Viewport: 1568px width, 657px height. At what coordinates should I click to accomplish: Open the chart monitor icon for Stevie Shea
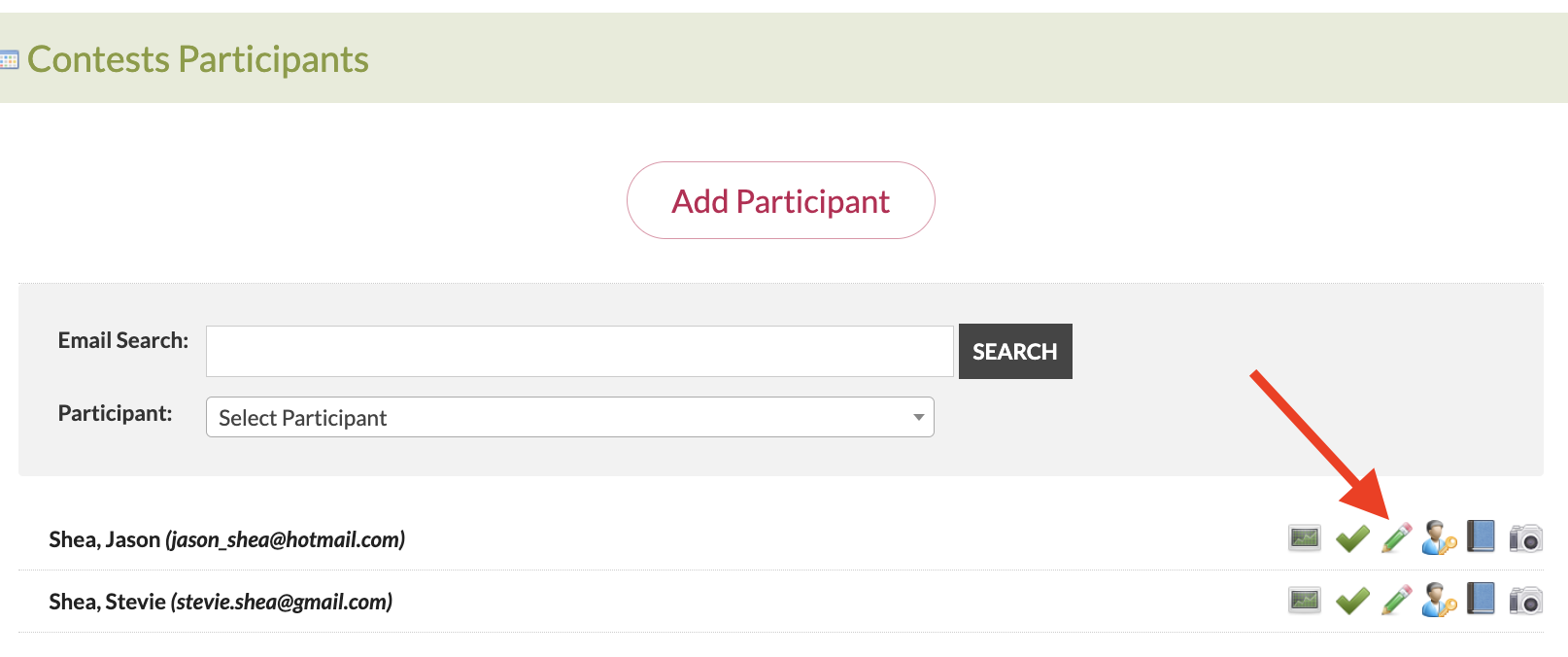coord(1305,600)
